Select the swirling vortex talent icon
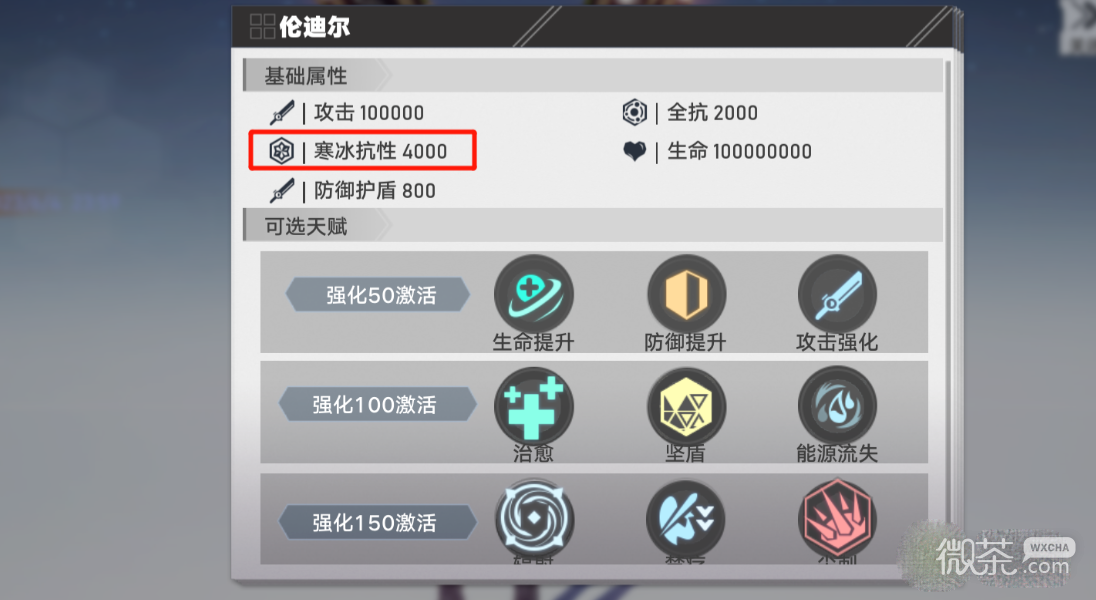Viewport: 1096px width, 600px height. coord(534,518)
